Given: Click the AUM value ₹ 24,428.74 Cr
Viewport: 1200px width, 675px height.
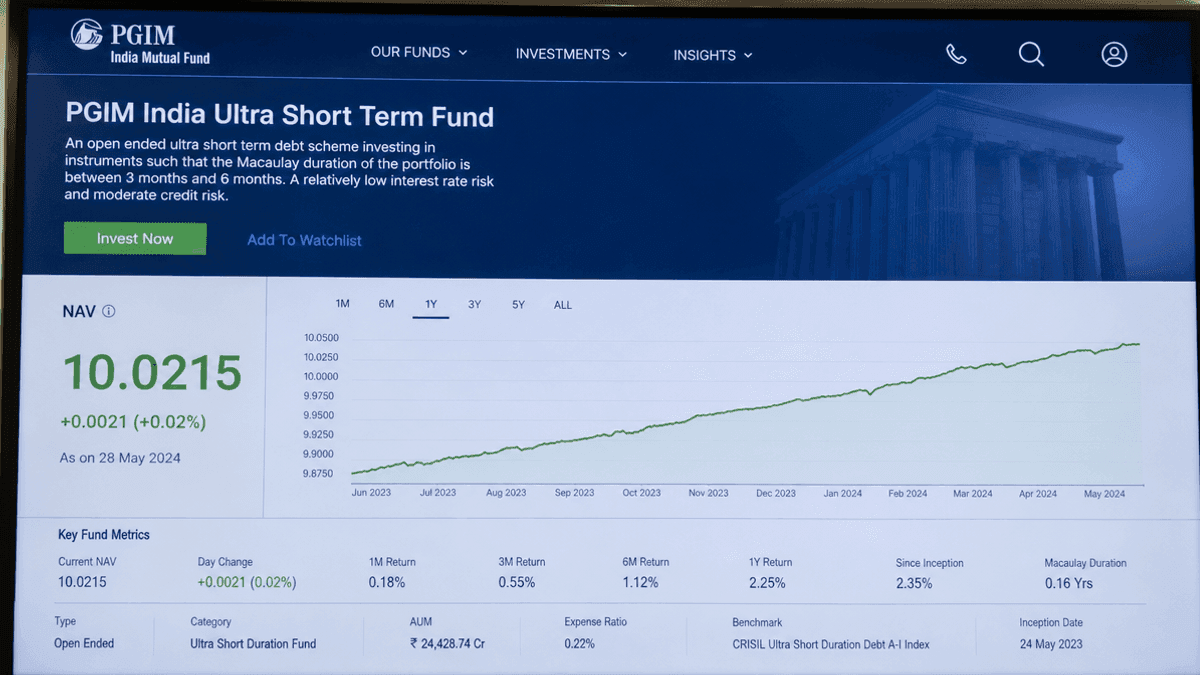Looking at the screenshot, I should pos(447,644).
